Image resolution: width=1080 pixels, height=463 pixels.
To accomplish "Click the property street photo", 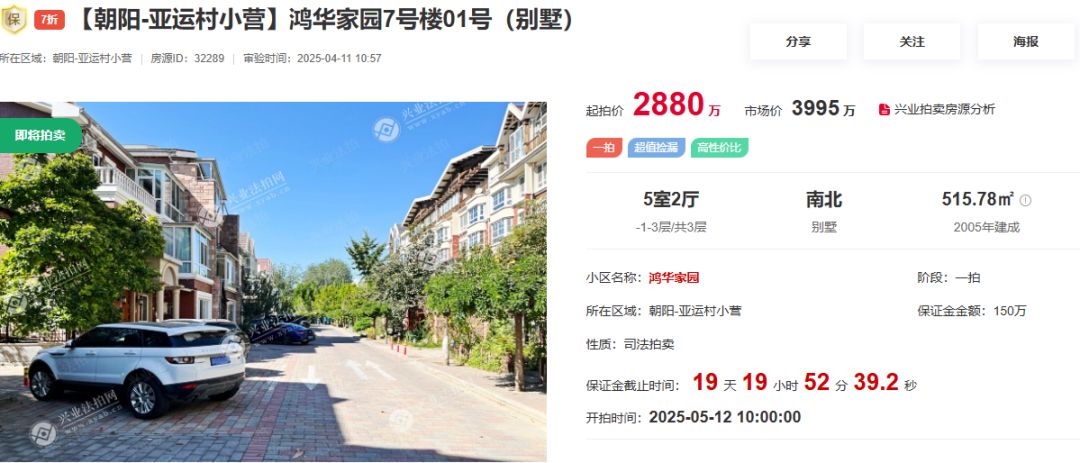I will [x=273, y=282].
